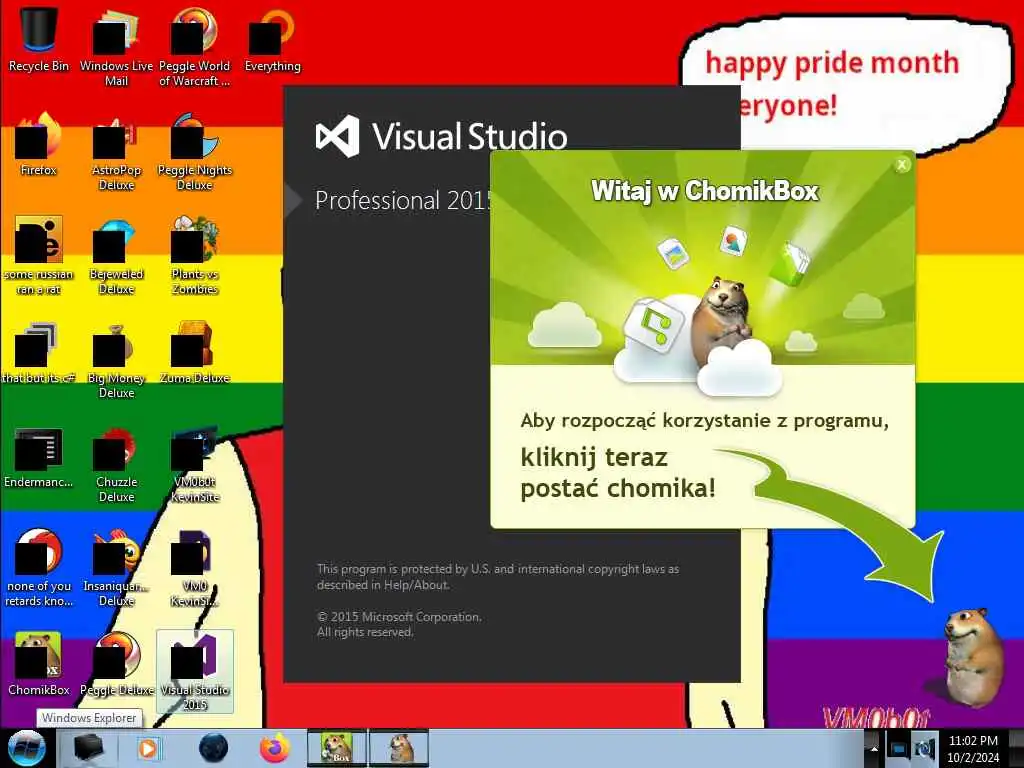Image resolution: width=1024 pixels, height=768 pixels.
Task: Click the network tray icon
Action: [898, 749]
